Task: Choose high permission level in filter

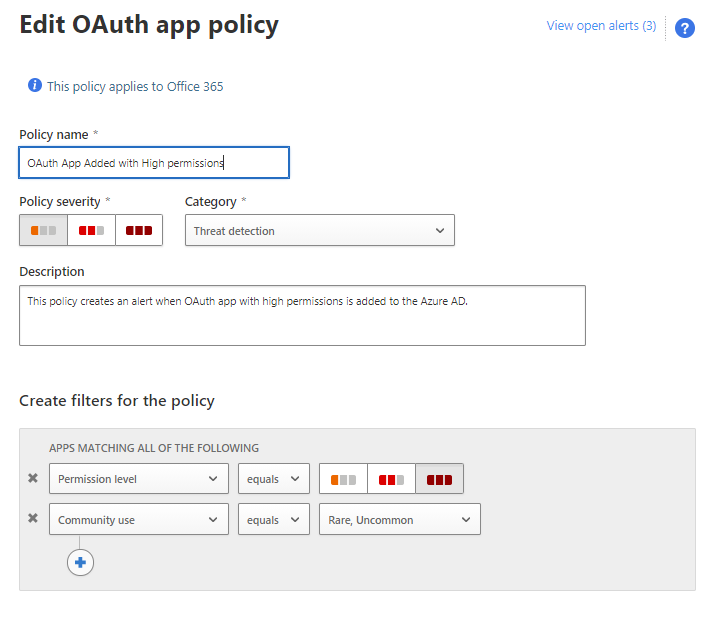Action: click(x=439, y=479)
